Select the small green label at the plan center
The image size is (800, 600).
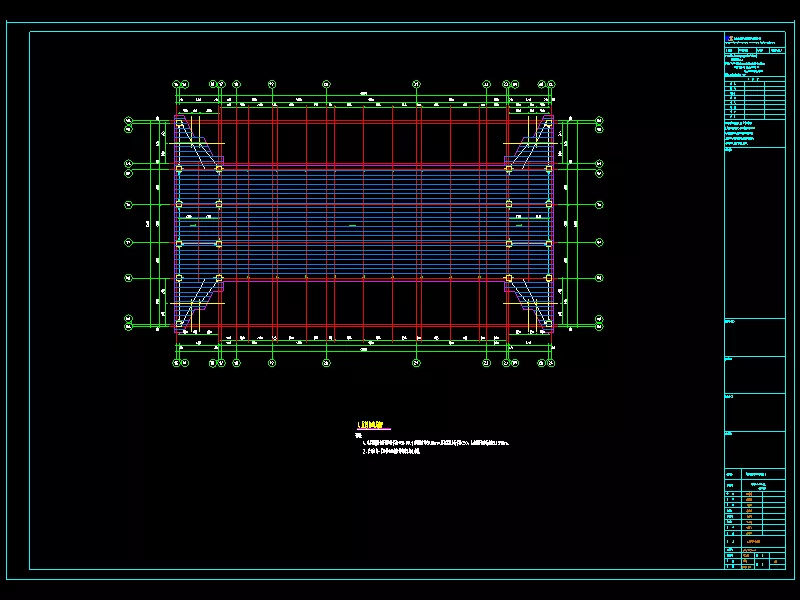(x=352, y=227)
